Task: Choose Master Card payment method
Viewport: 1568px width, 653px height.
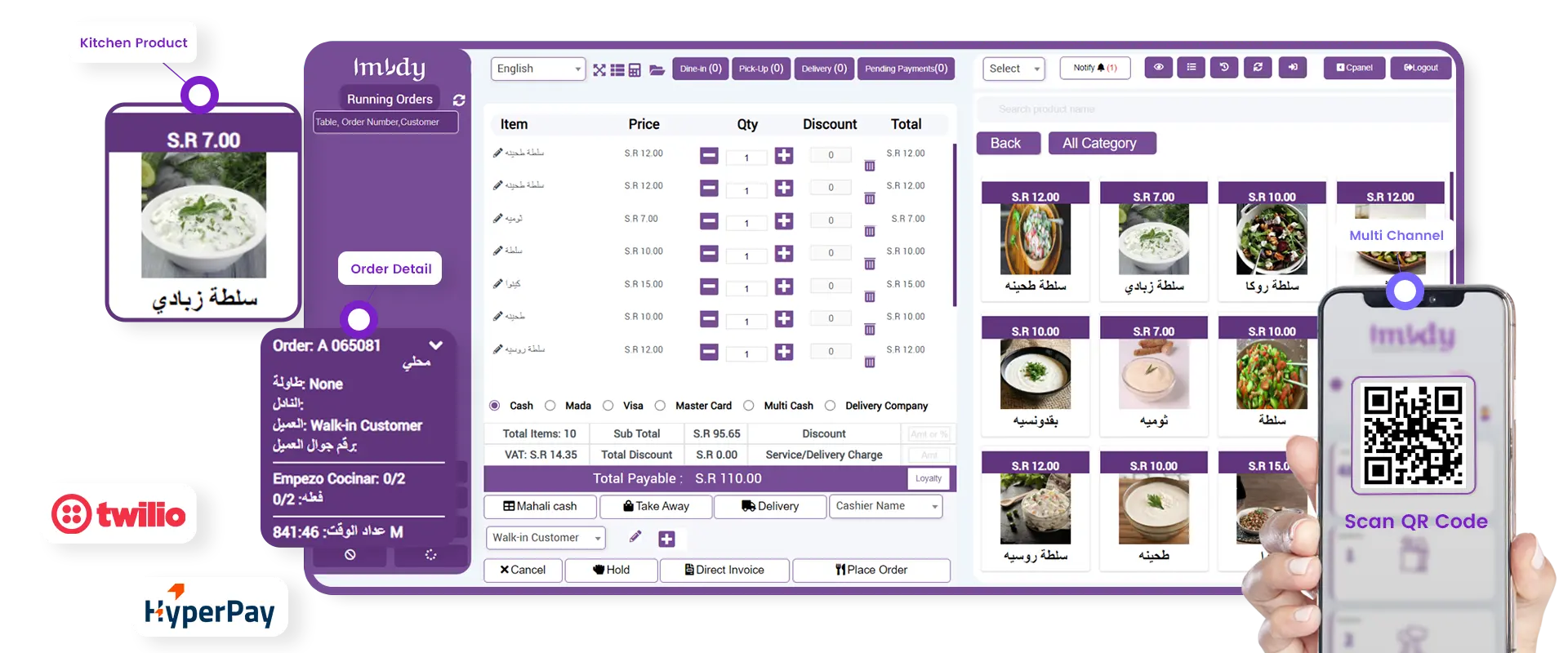Action: coord(661,406)
